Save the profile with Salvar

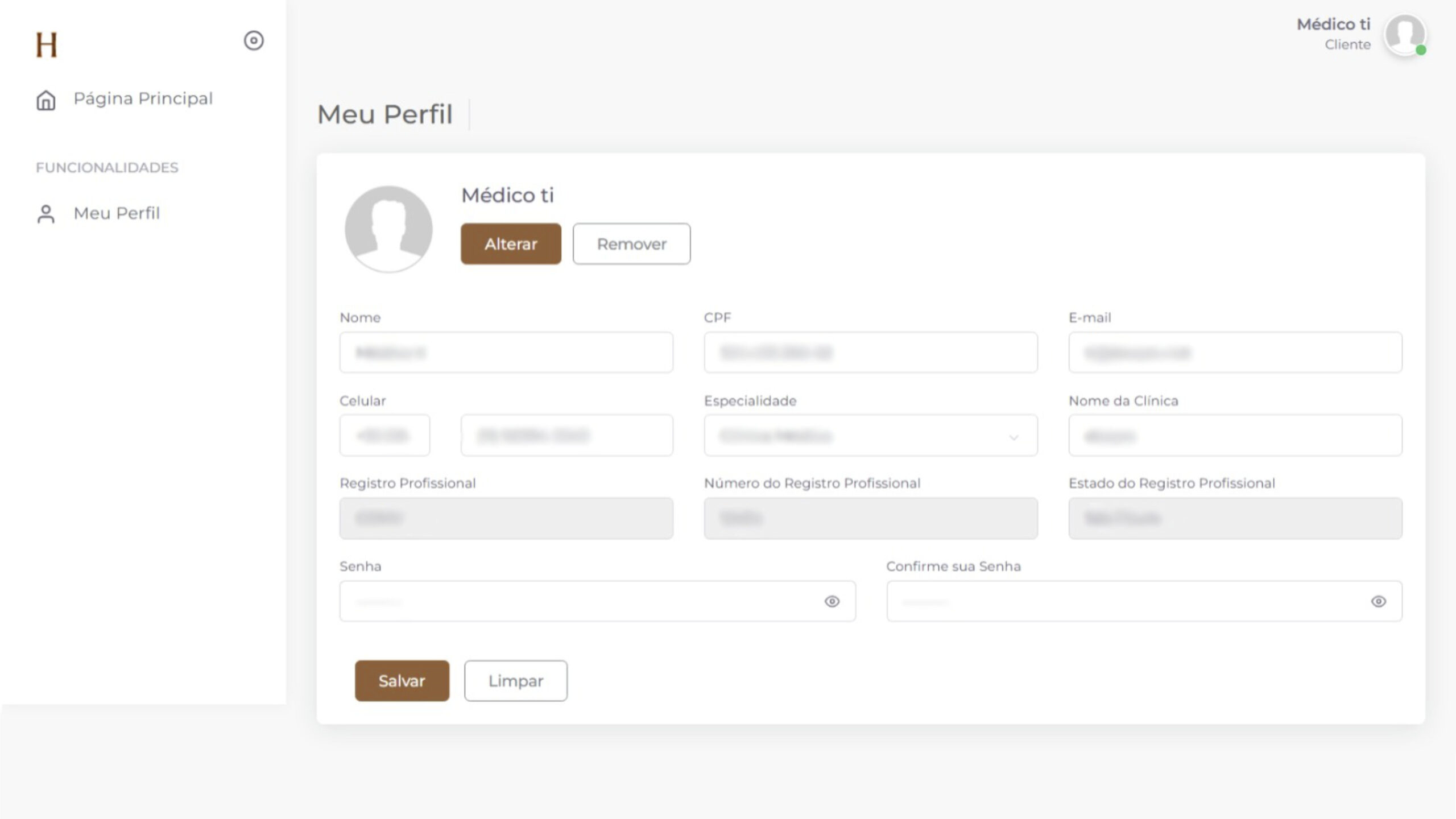[402, 681]
